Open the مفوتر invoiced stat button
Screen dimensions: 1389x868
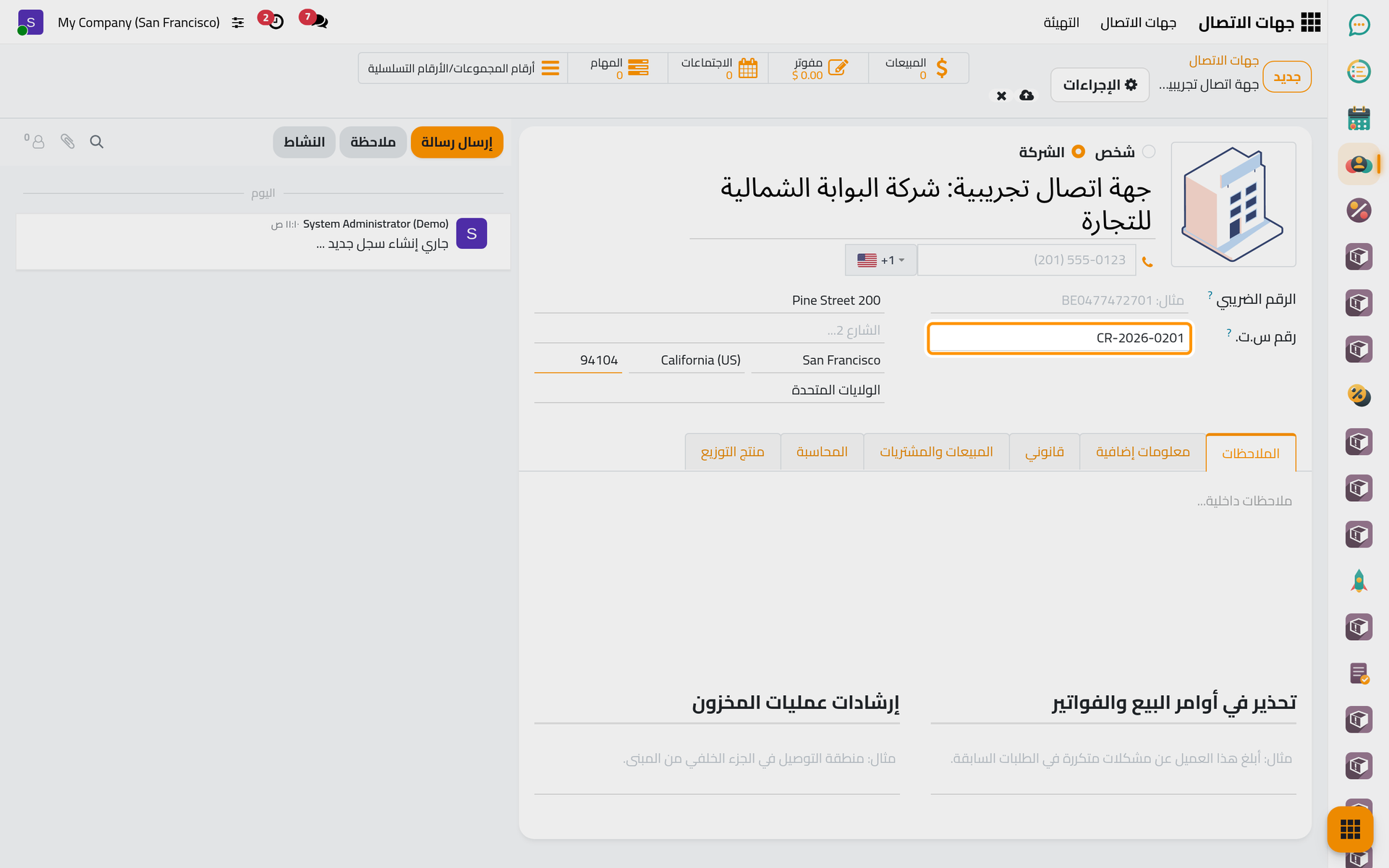point(818,68)
